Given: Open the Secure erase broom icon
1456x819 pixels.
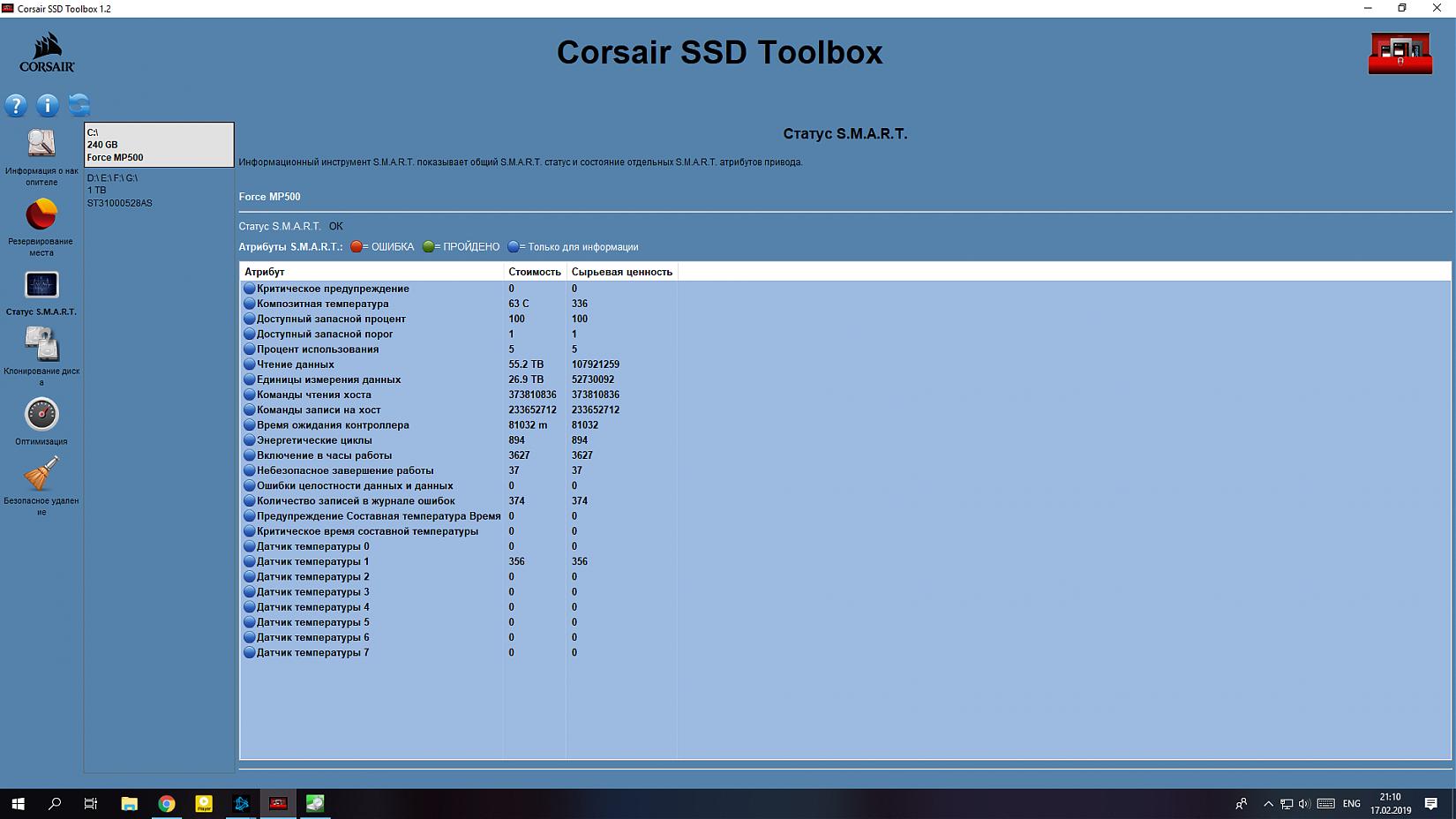Looking at the screenshot, I should coord(41,475).
